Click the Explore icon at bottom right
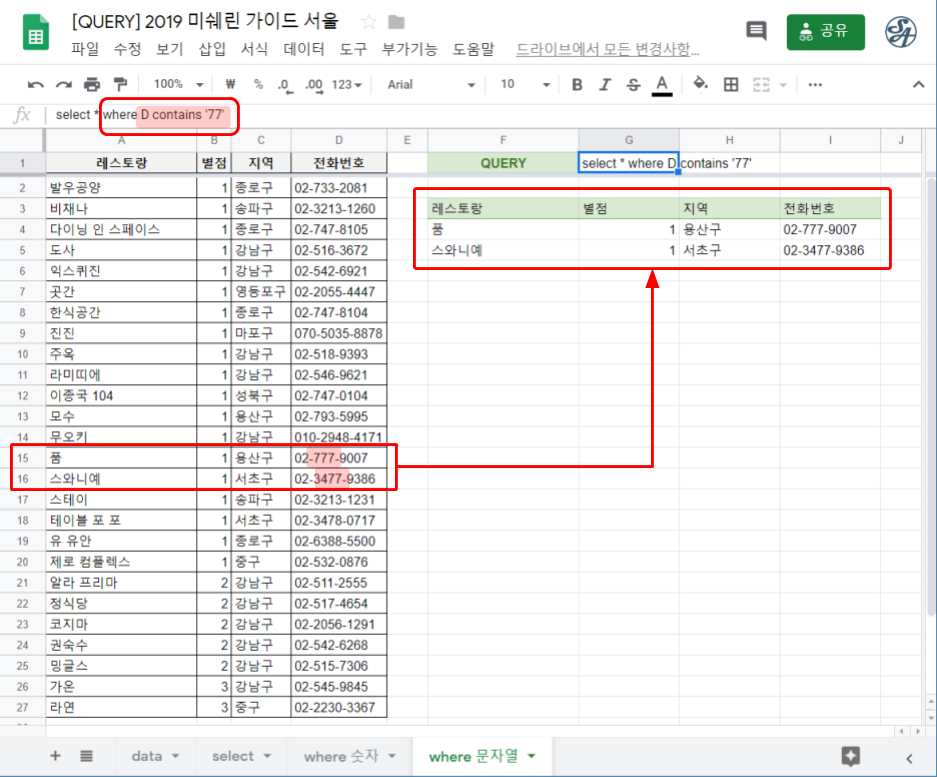The height and width of the screenshot is (777, 937). 851,756
